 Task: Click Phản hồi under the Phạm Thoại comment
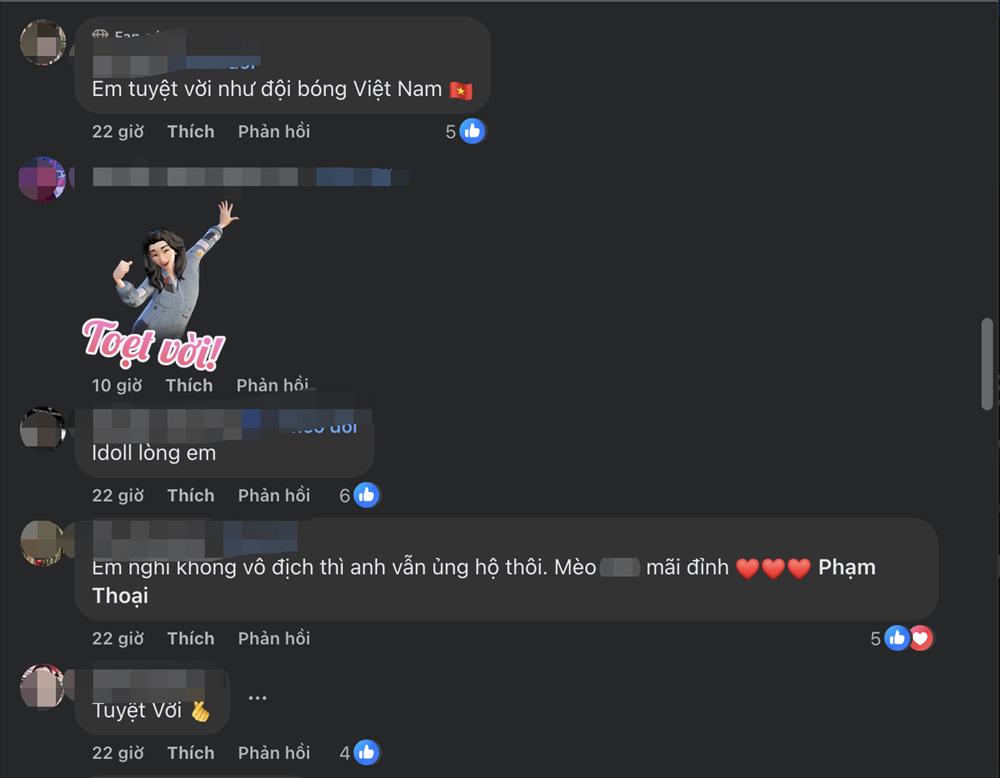[x=274, y=638]
